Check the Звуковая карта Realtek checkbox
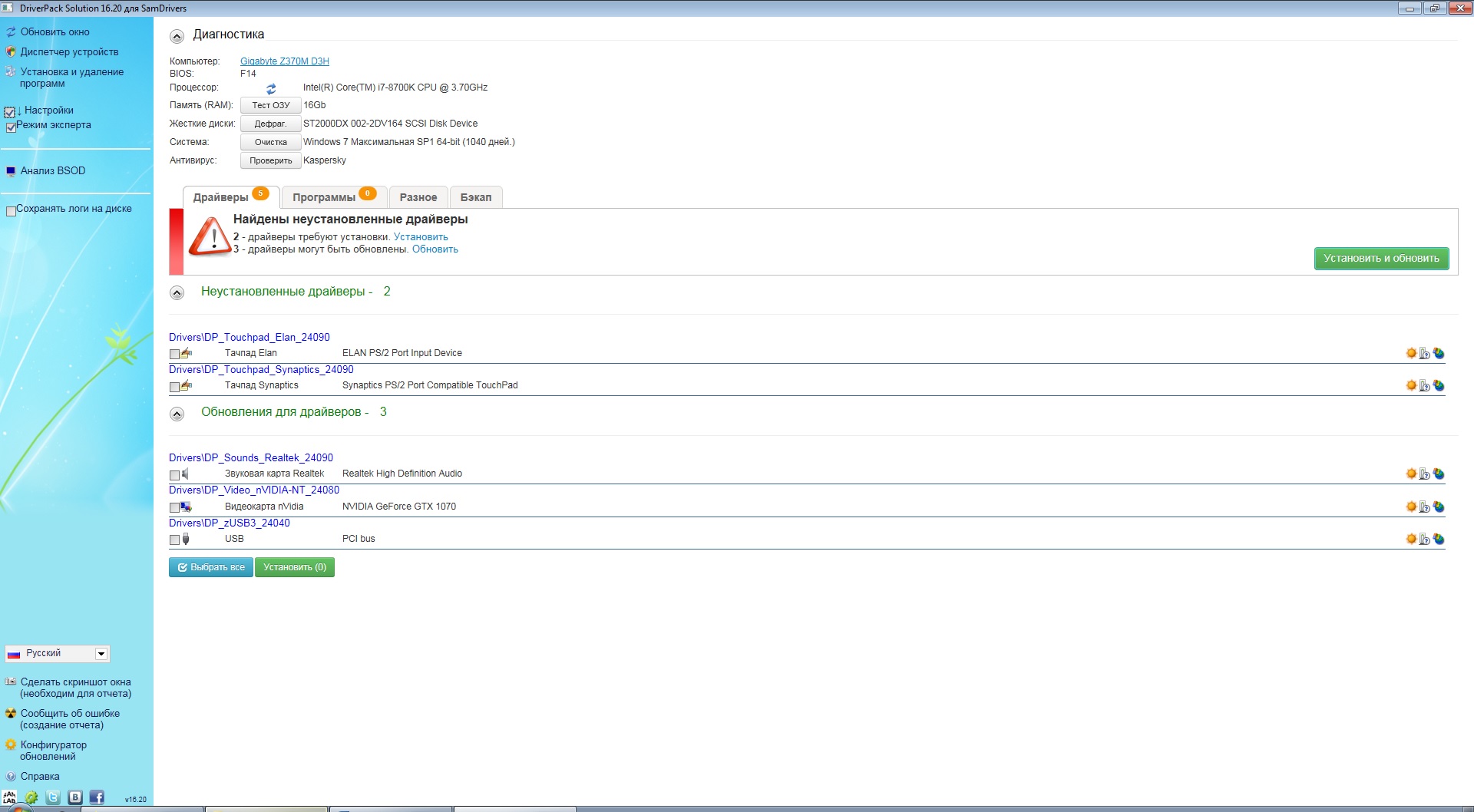 pos(174,475)
